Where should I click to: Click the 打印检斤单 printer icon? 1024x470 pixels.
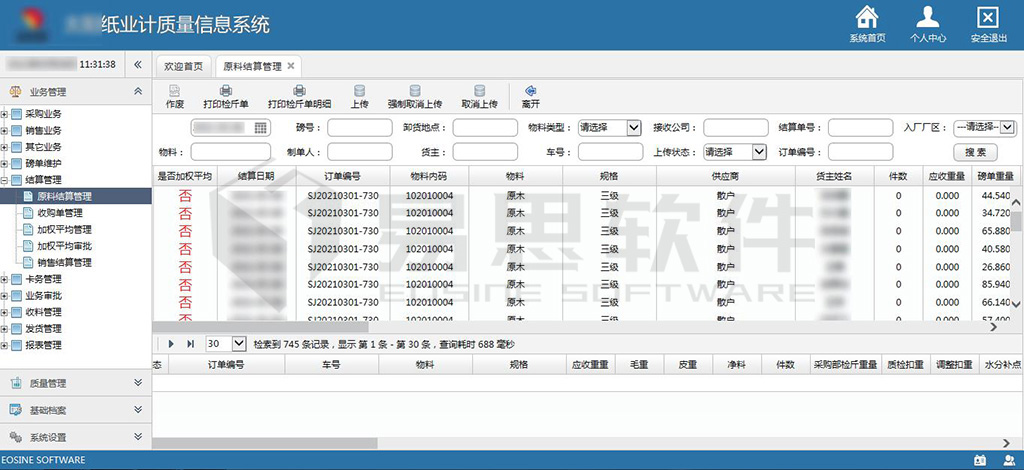pyautogui.click(x=226, y=91)
